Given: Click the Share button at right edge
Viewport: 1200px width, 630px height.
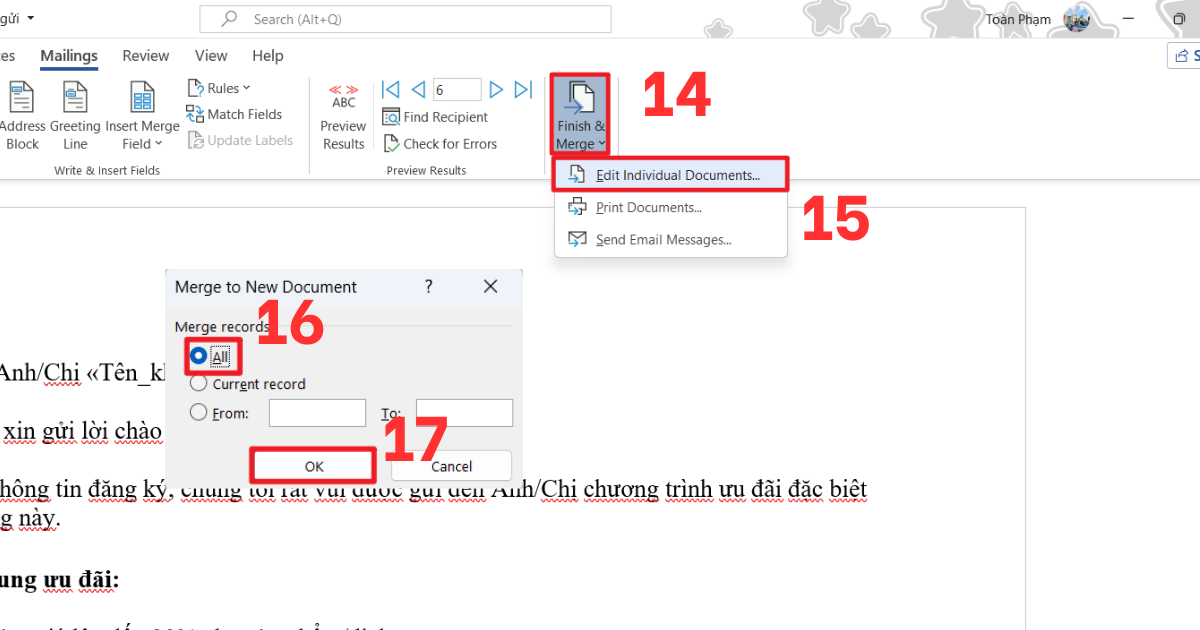Looking at the screenshot, I should (1184, 56).
